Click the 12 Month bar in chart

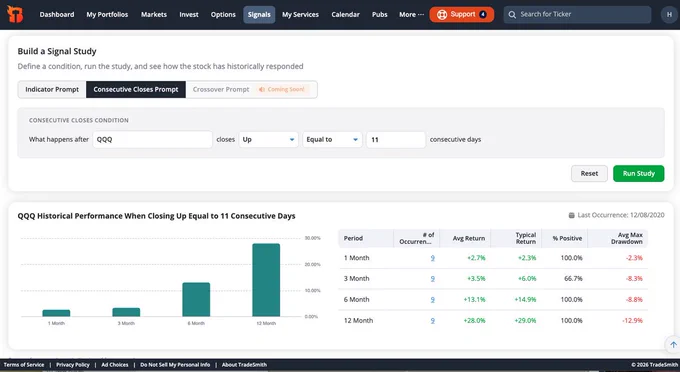coord(266,280)
